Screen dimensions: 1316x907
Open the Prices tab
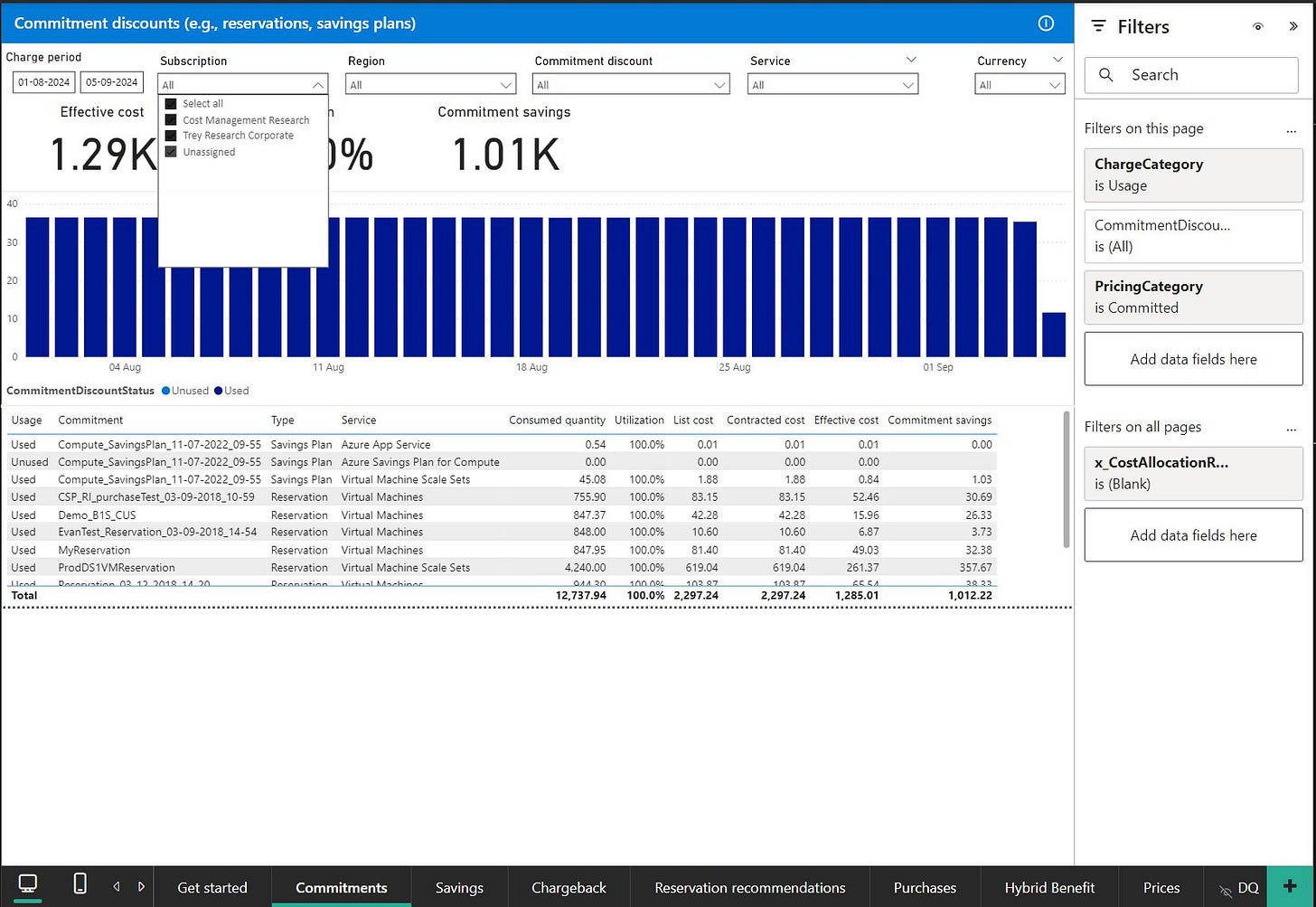1161,887
